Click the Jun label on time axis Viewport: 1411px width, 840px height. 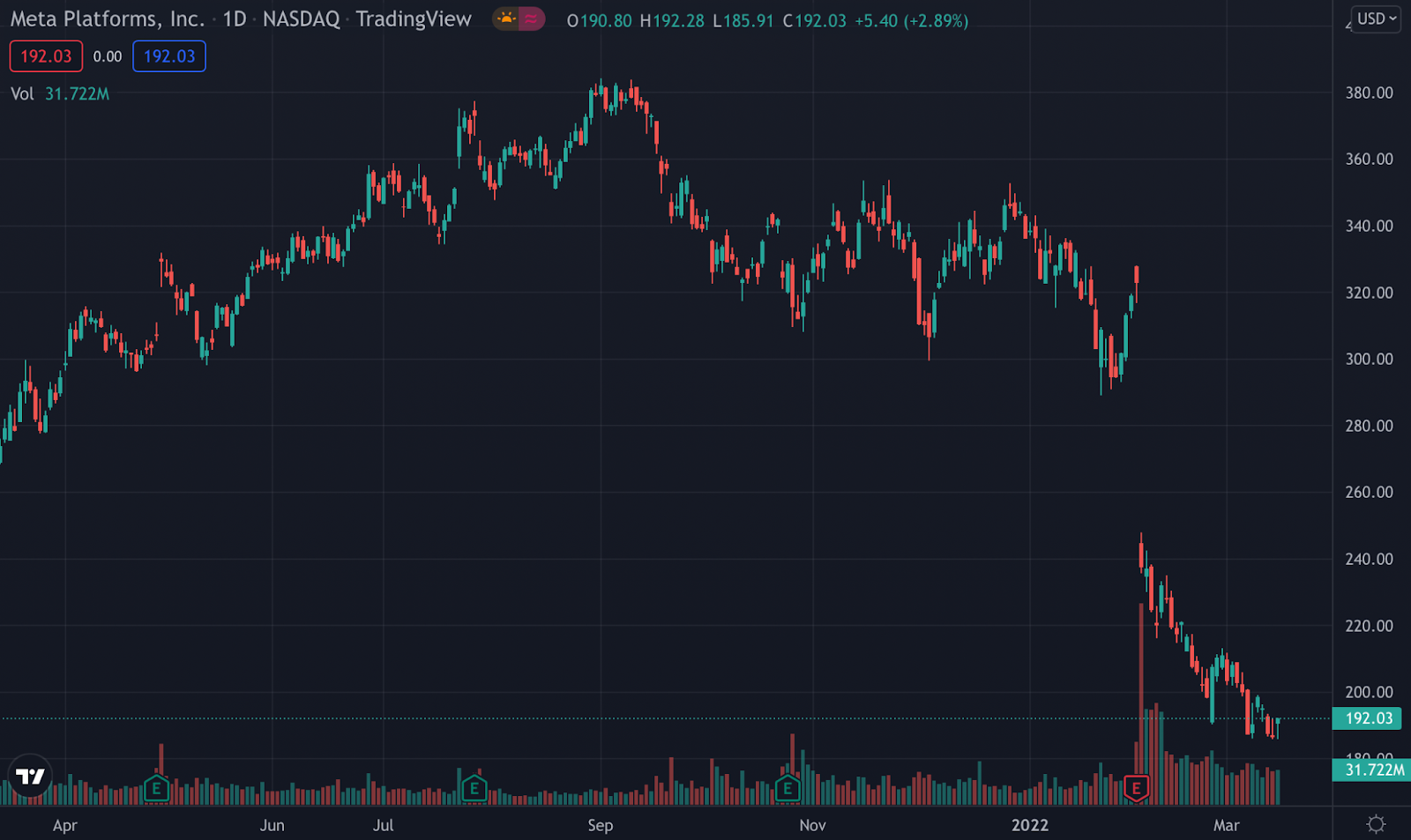272,825
